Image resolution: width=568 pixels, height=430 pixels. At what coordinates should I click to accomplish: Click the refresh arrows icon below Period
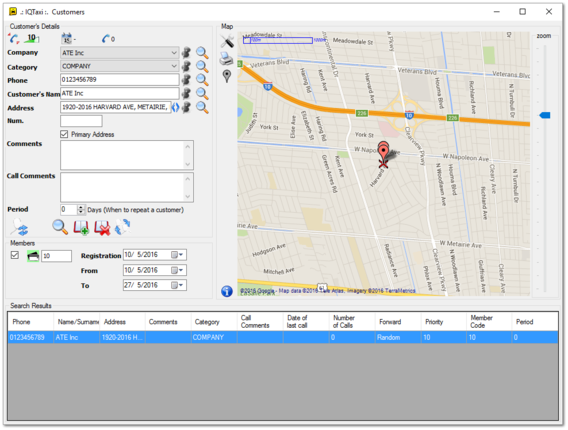(x=122, y=227)
